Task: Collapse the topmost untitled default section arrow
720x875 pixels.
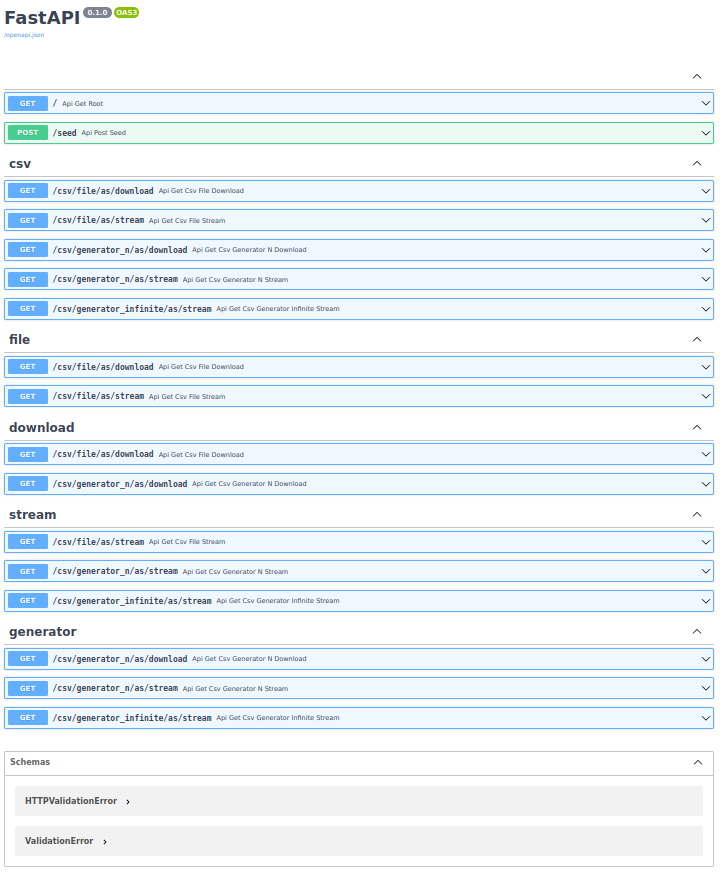Action: (697, 76)
